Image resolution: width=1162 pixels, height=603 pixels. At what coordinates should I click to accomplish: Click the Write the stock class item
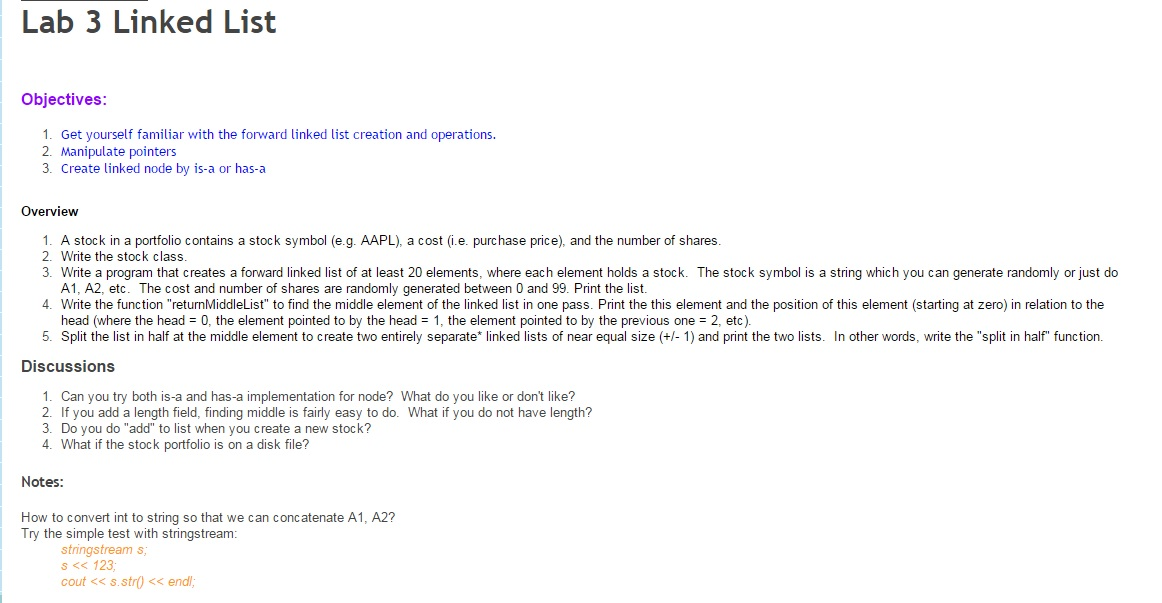[124, 256]
